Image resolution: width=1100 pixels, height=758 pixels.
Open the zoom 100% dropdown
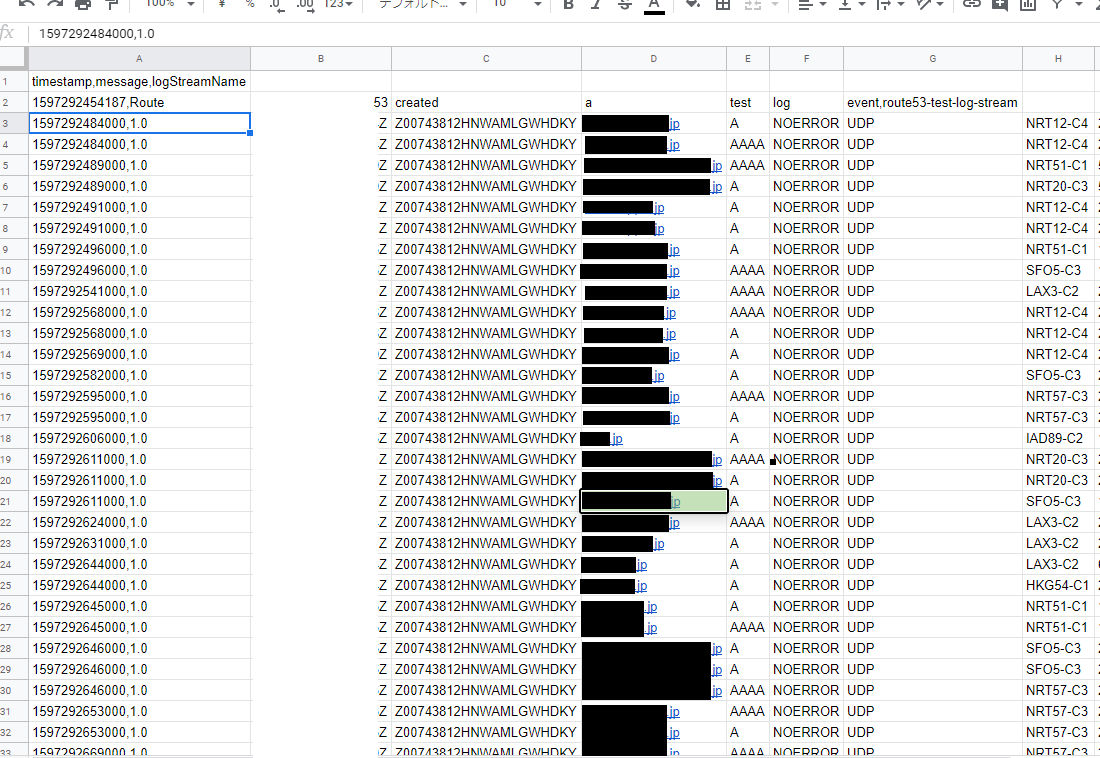pyautogui.click(x=169, y=4)
